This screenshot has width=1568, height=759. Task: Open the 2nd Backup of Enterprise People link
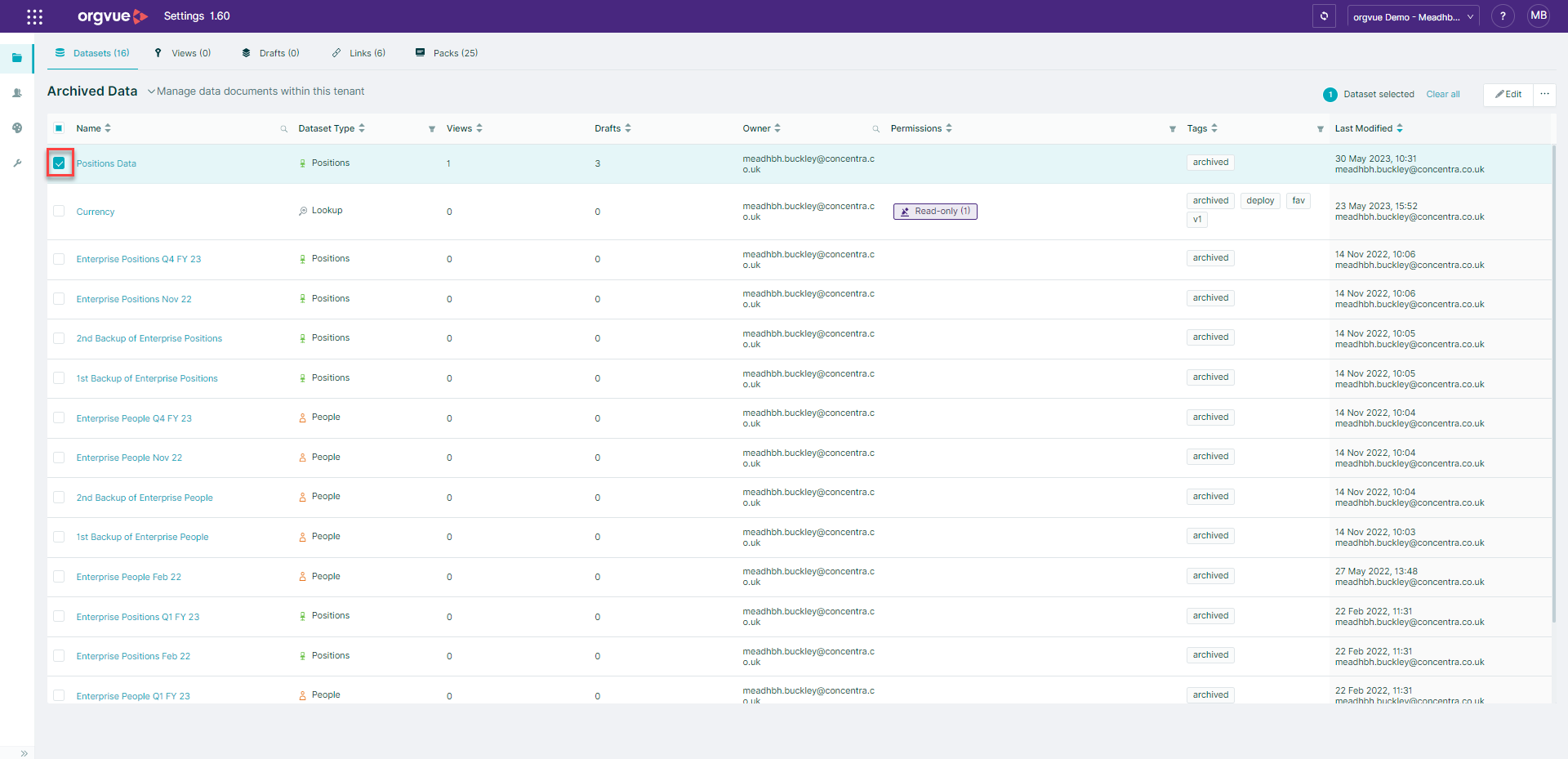[x=145, y=498]
